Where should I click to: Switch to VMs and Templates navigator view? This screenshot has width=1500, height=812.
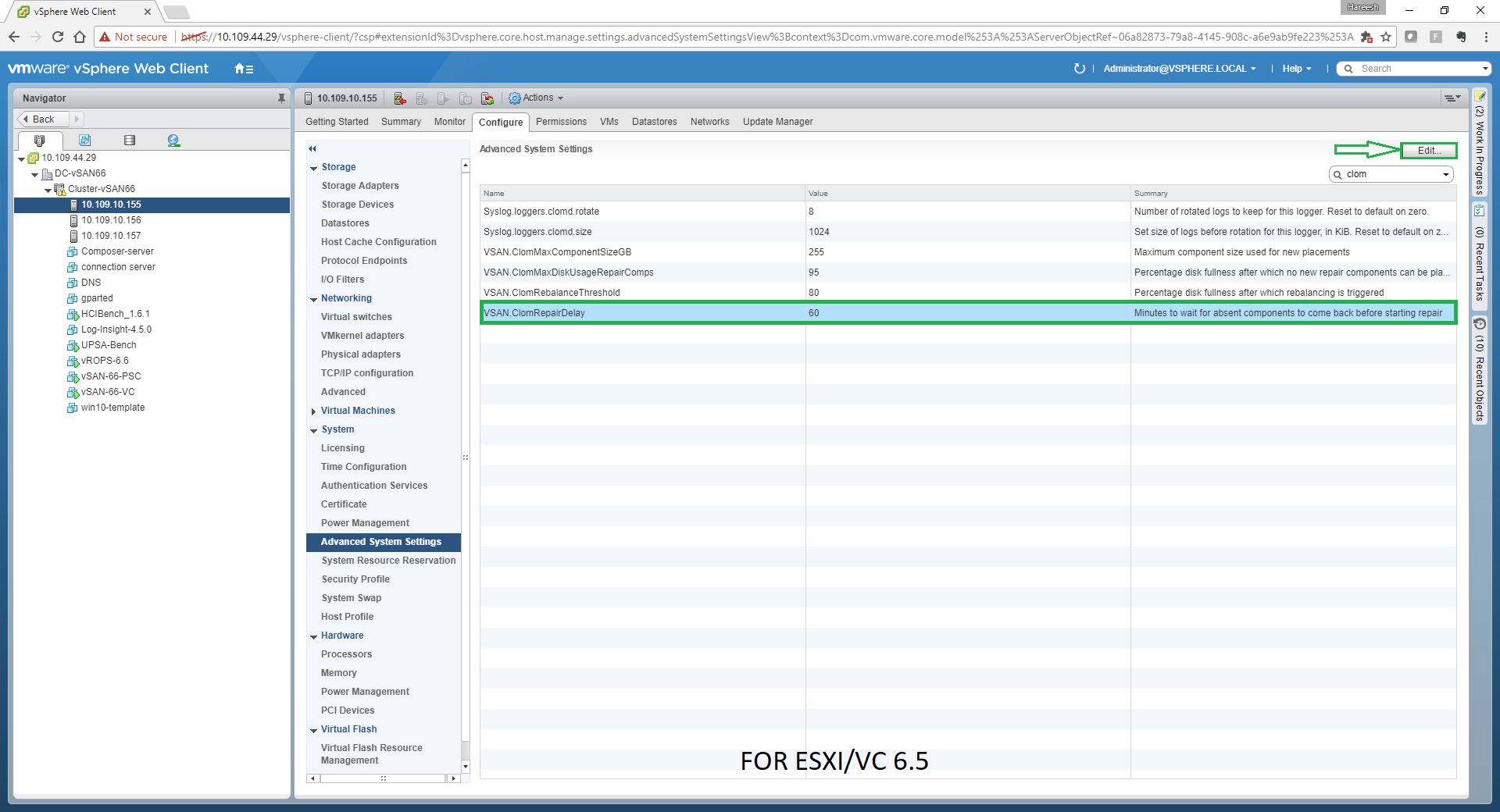coord(84,141)
